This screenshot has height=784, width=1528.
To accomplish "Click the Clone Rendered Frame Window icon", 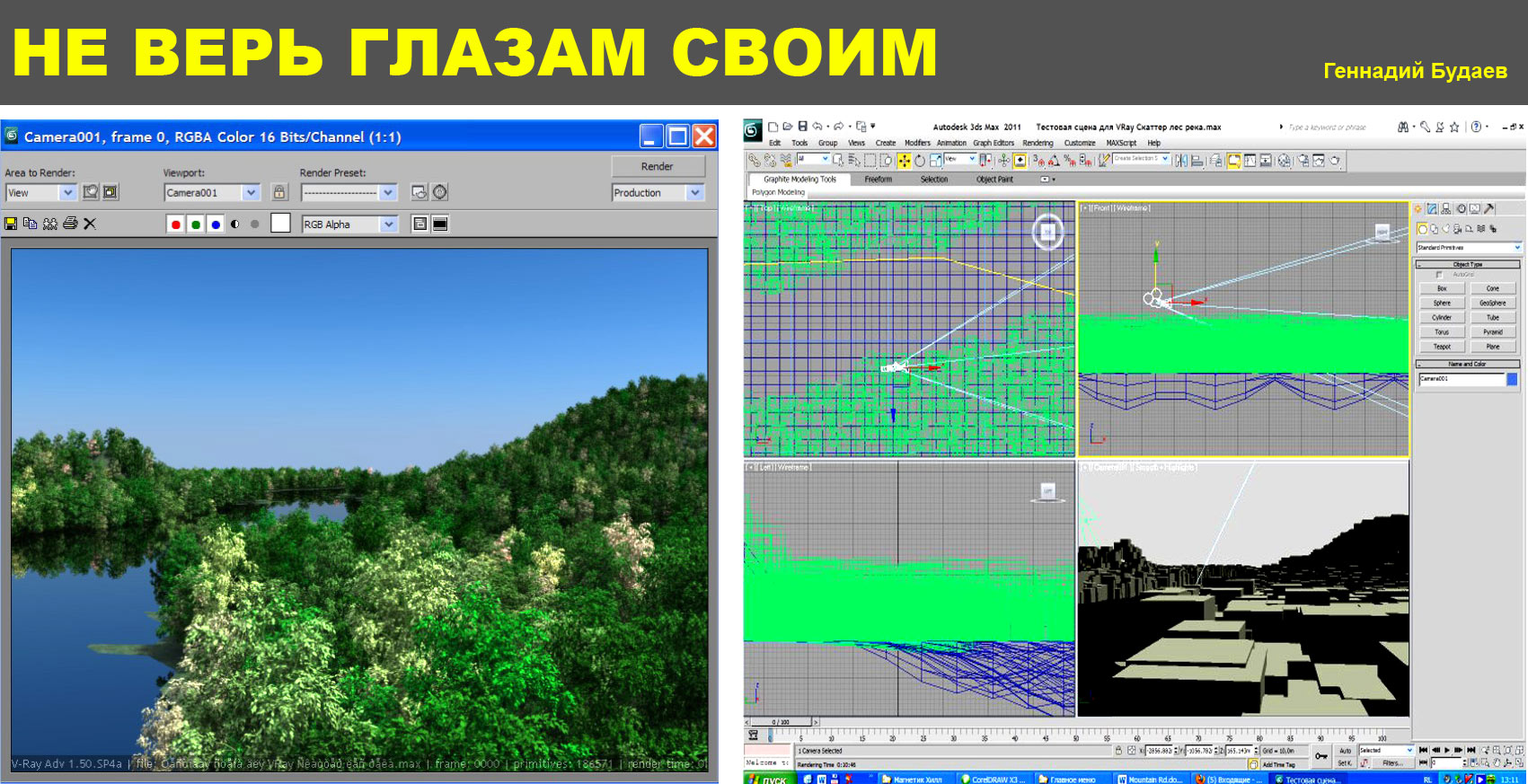I will pyautogui.click(x=50, y=224).
